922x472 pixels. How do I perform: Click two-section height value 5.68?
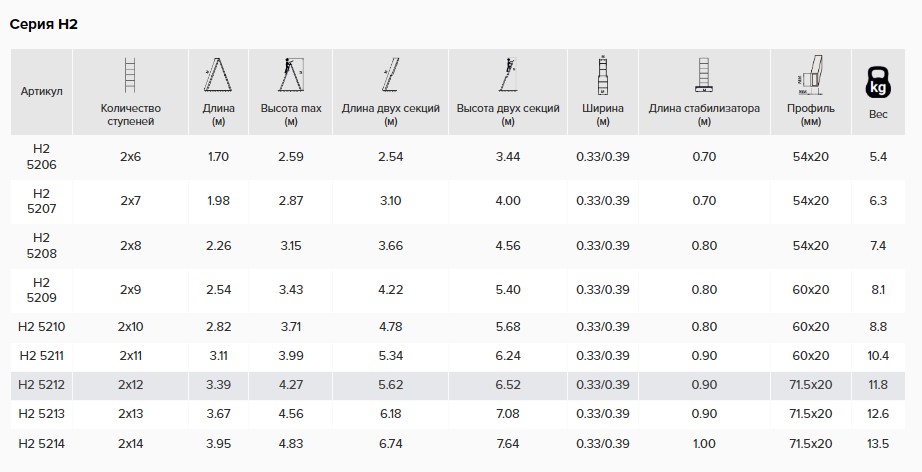click(x=508, y=327)
